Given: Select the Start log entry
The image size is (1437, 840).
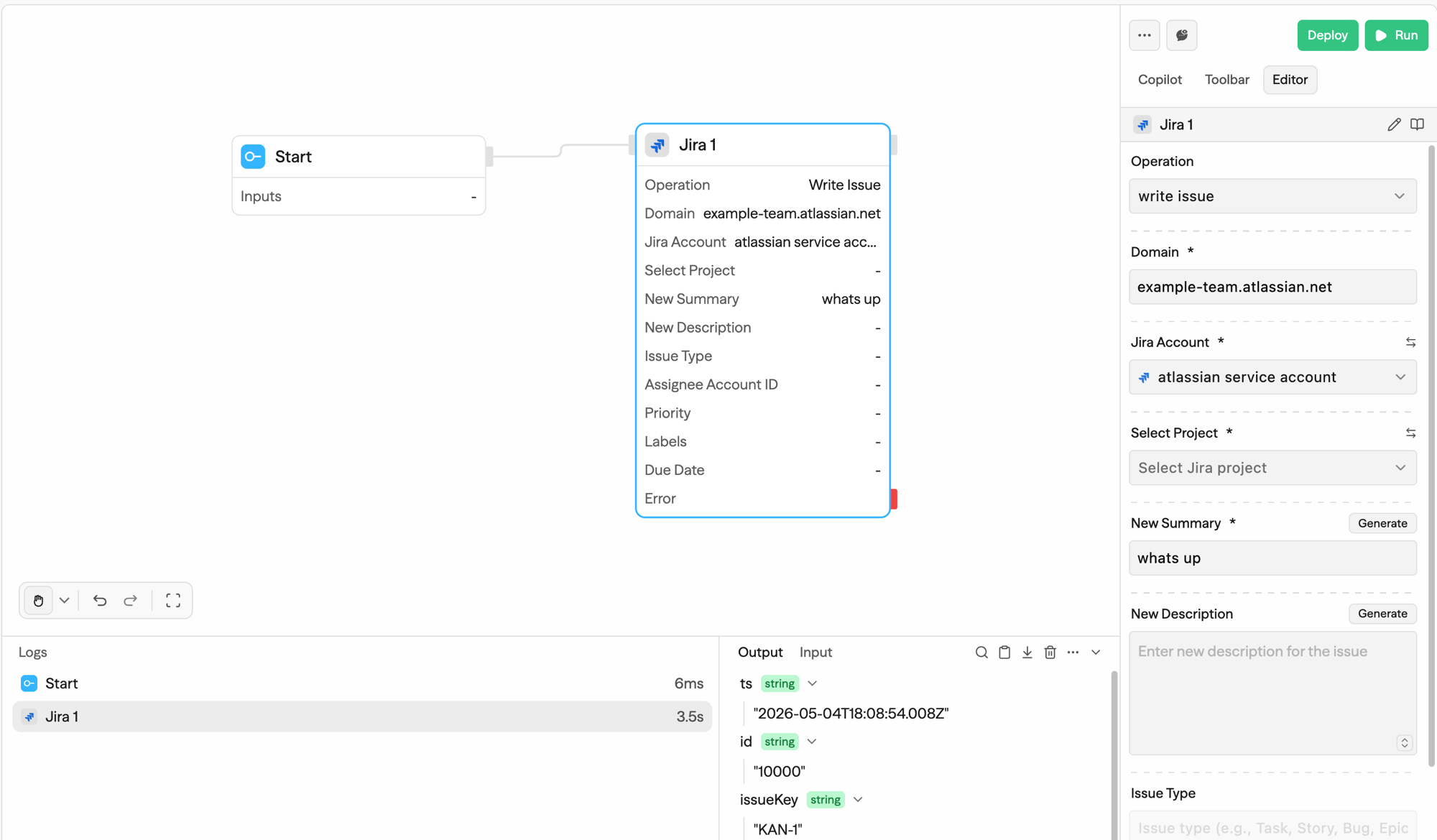Looking at the screenshot, I should pyautogui.click(x=362, y=683).
